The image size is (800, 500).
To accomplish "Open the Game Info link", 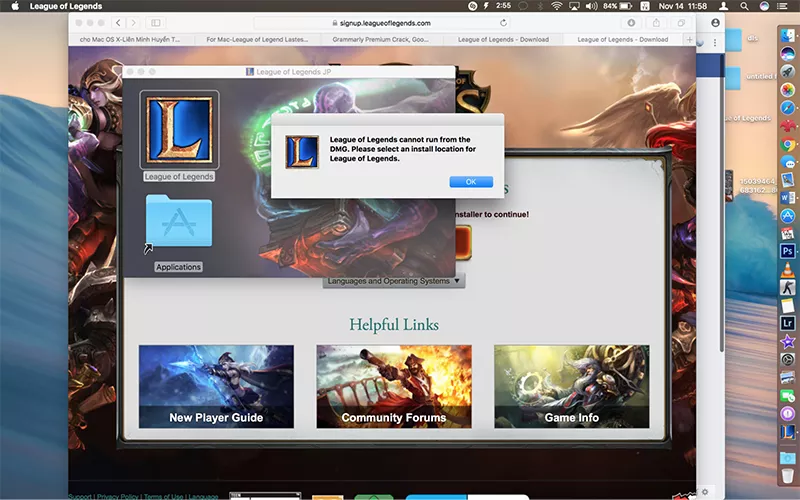I will pyautogui.click(x=571, y=387).
